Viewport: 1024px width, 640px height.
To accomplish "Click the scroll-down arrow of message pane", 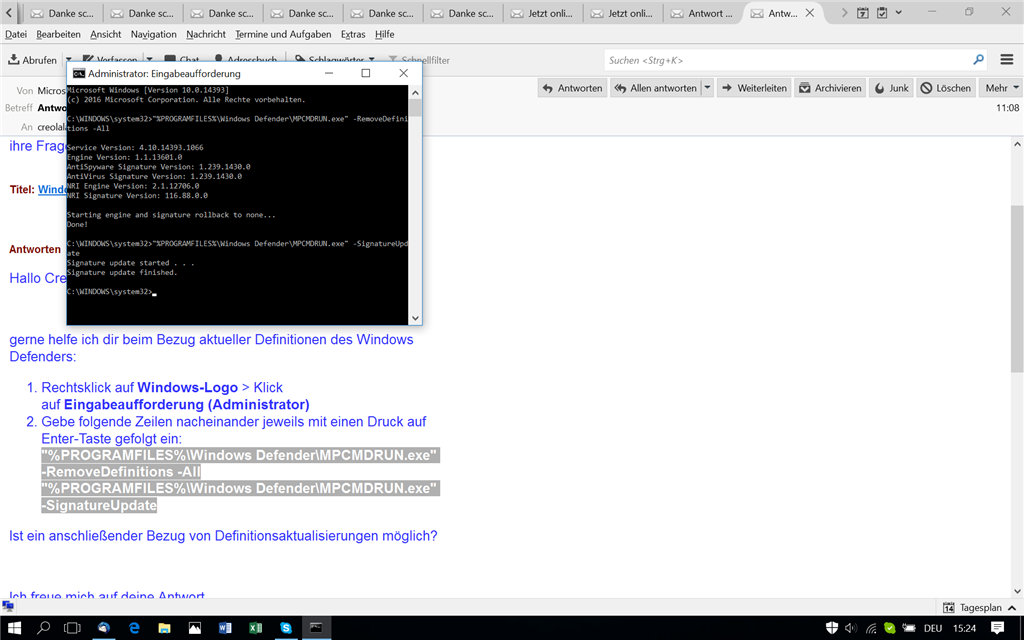I will pos(1017,590).
